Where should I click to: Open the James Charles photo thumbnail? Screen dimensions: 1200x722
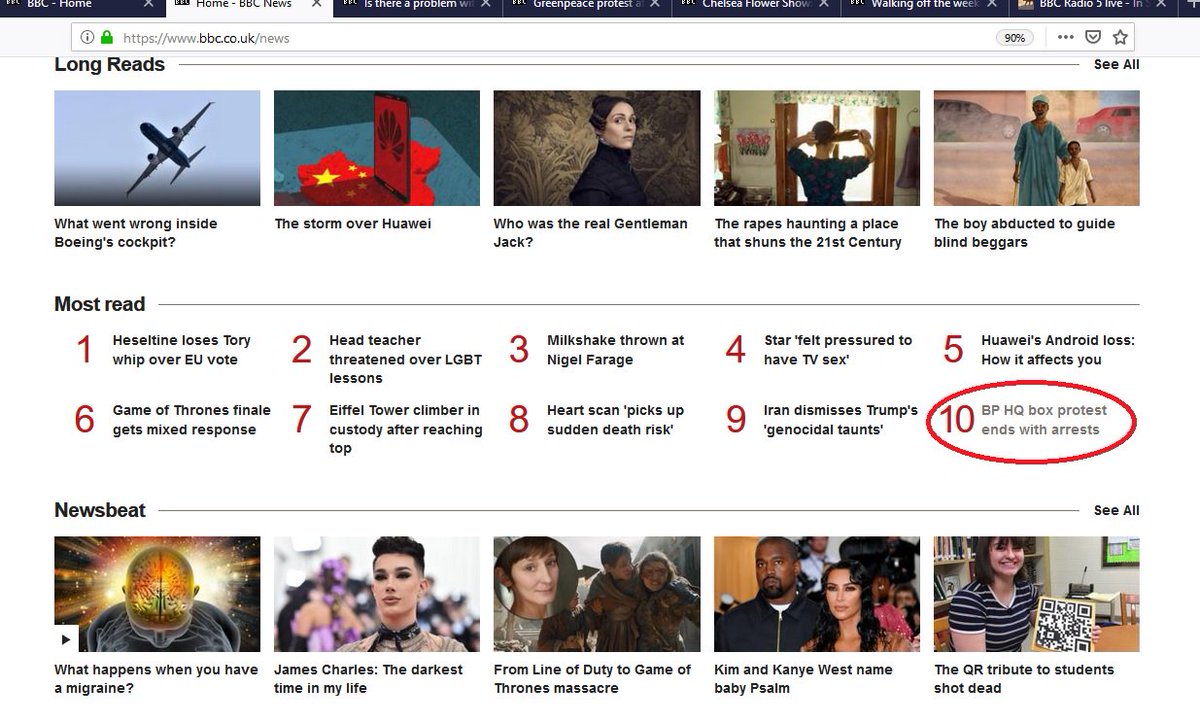click(377, 594)
